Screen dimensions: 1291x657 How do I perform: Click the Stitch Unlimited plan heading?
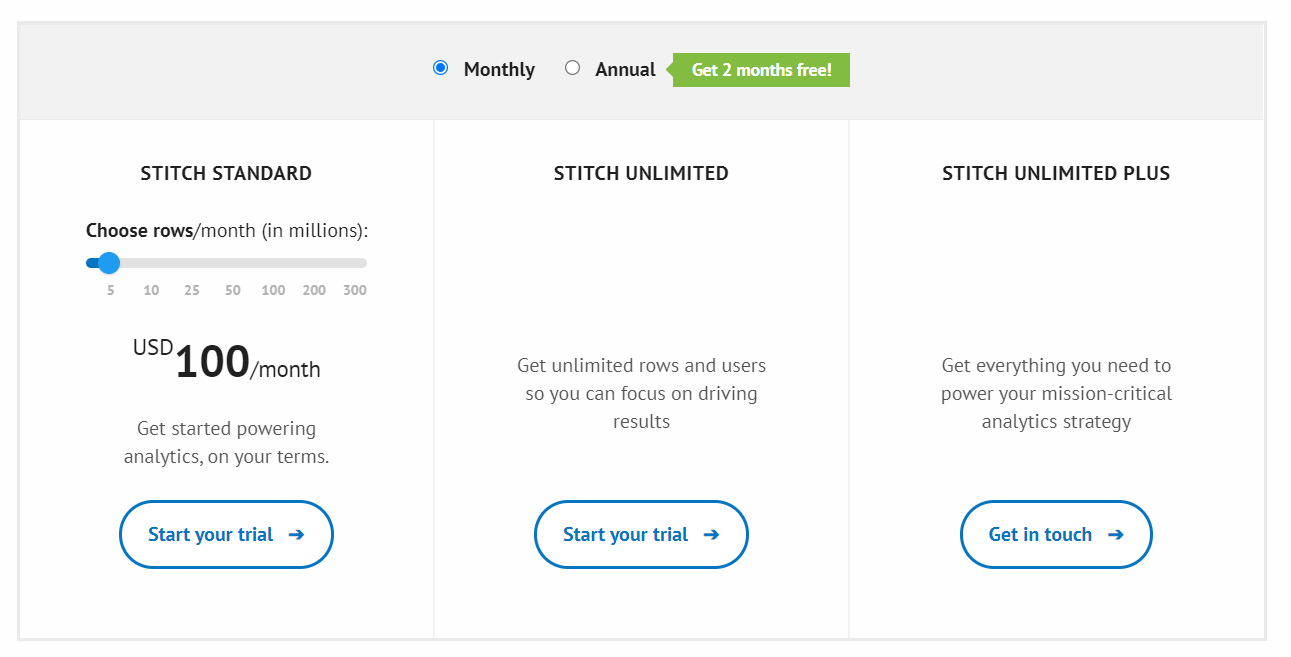(x=641, y=172)
